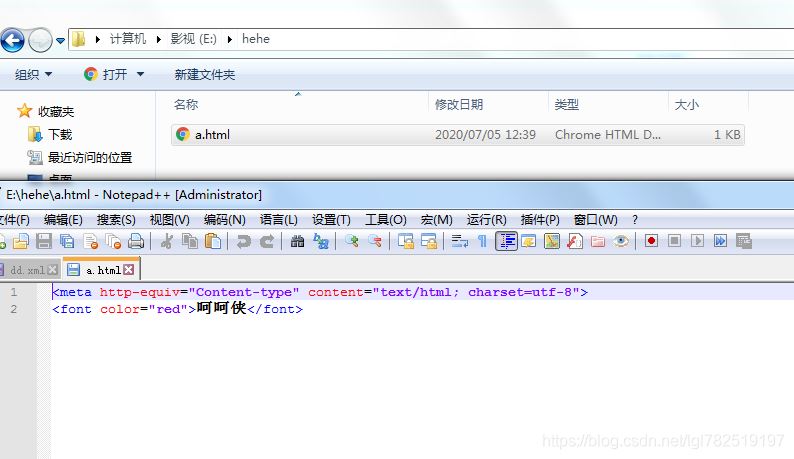Screen dimensions: 794x459
Task: Expand the 计算机 breadcrumb arrow
Action: tap(159, 39)
